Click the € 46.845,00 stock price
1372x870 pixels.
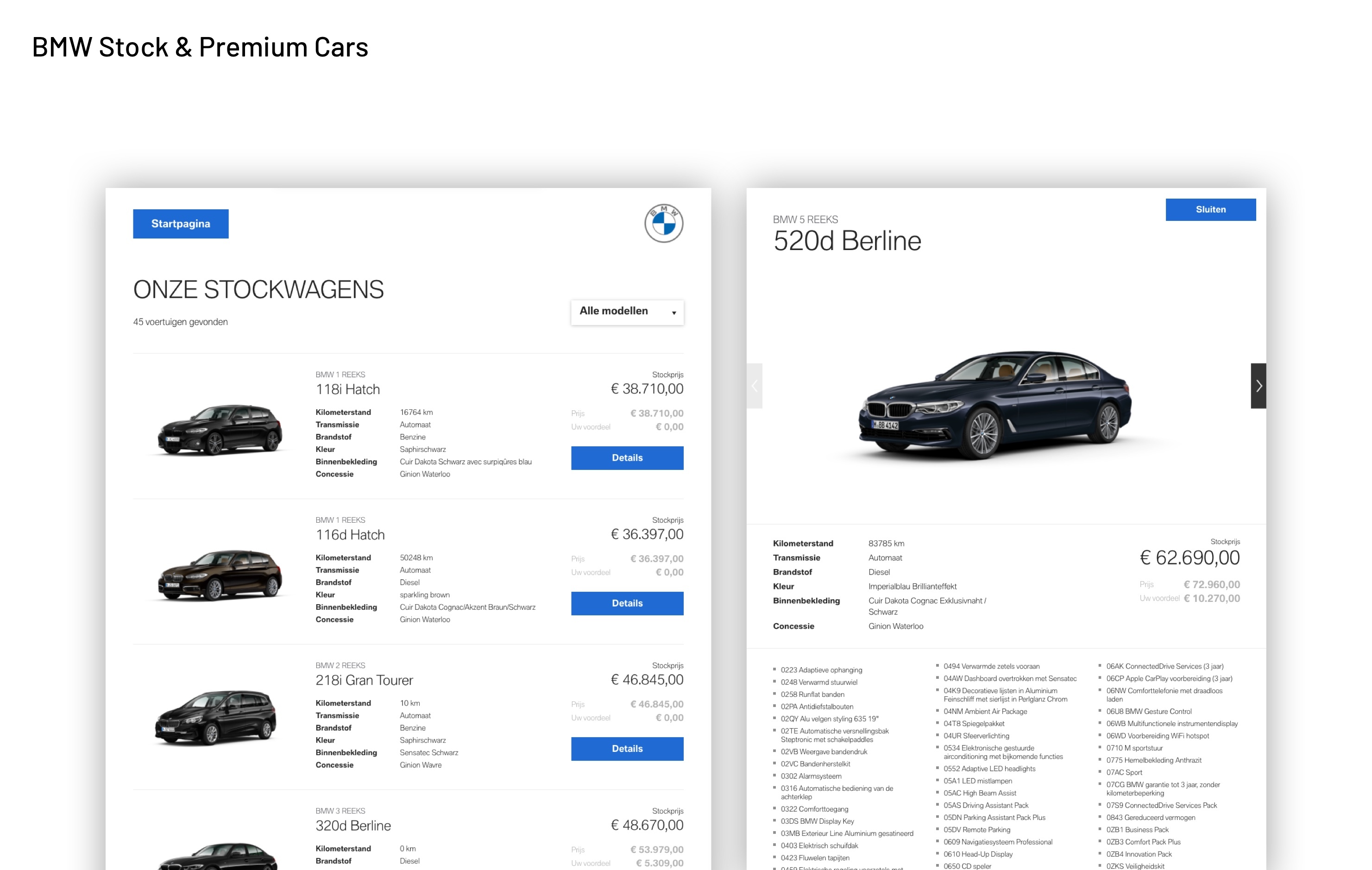[647, 680]
